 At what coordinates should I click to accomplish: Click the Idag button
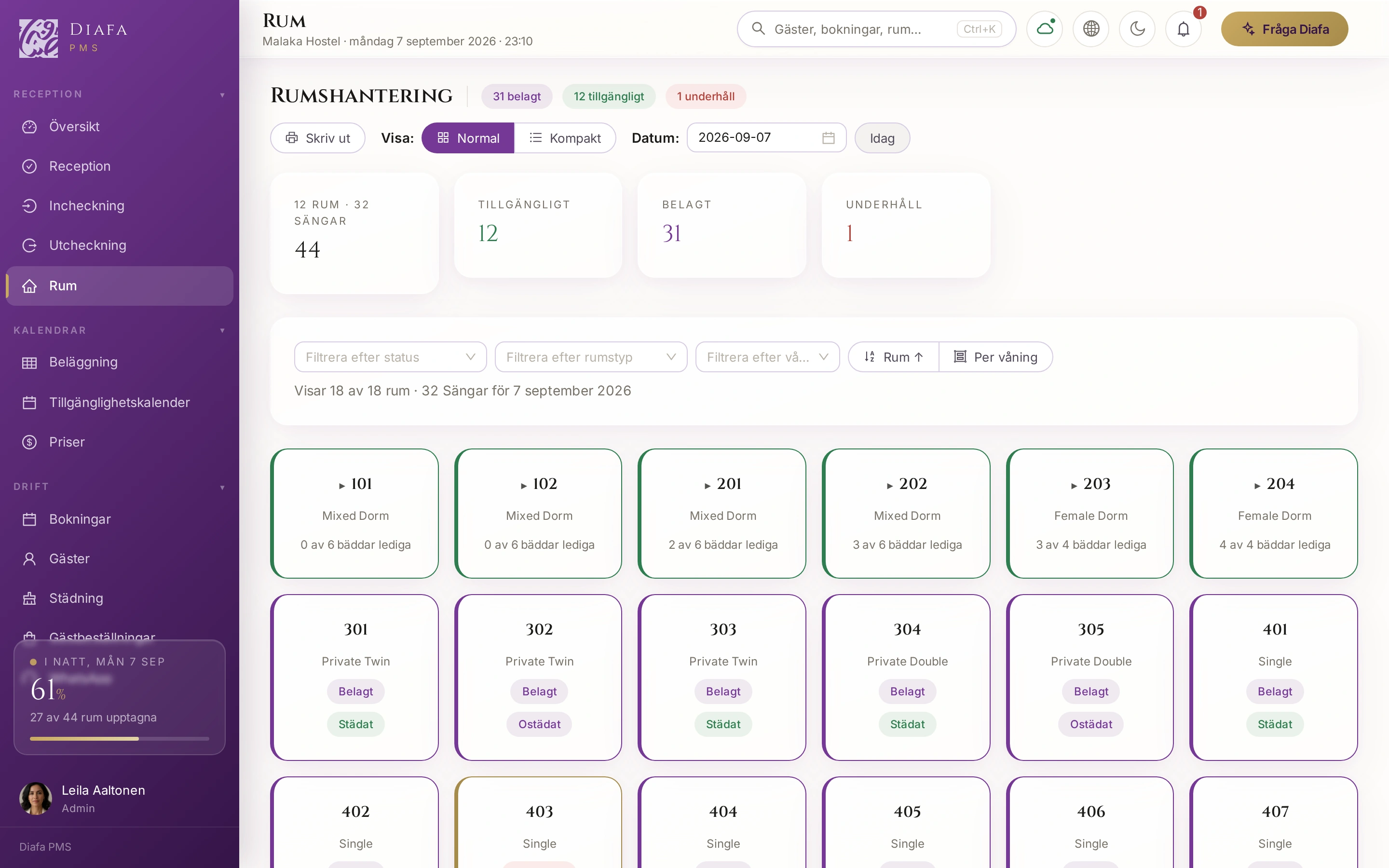[882, 138]
